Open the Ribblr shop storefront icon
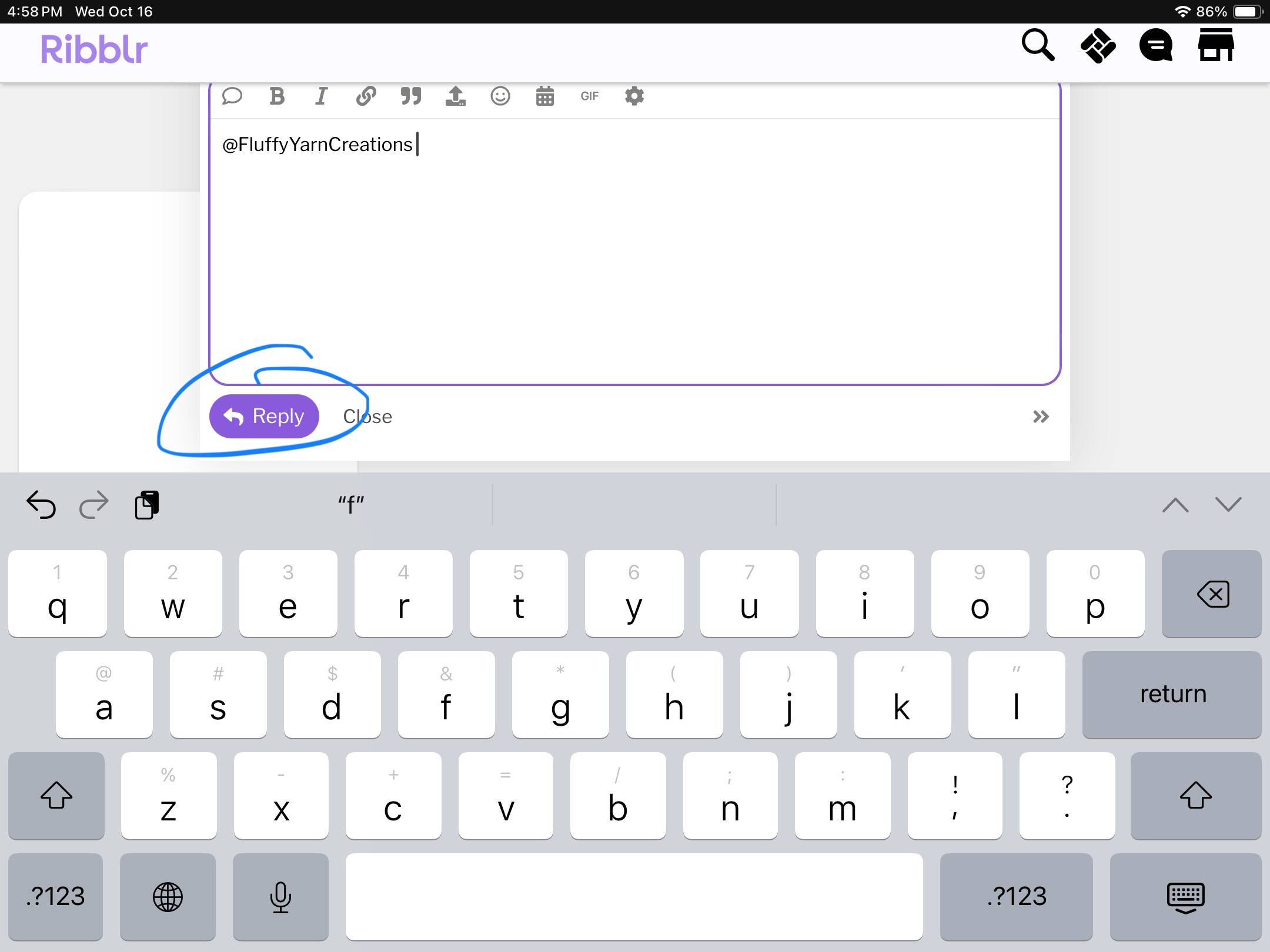Viewport: 1270px width, 952px height. click(1216, 45)
